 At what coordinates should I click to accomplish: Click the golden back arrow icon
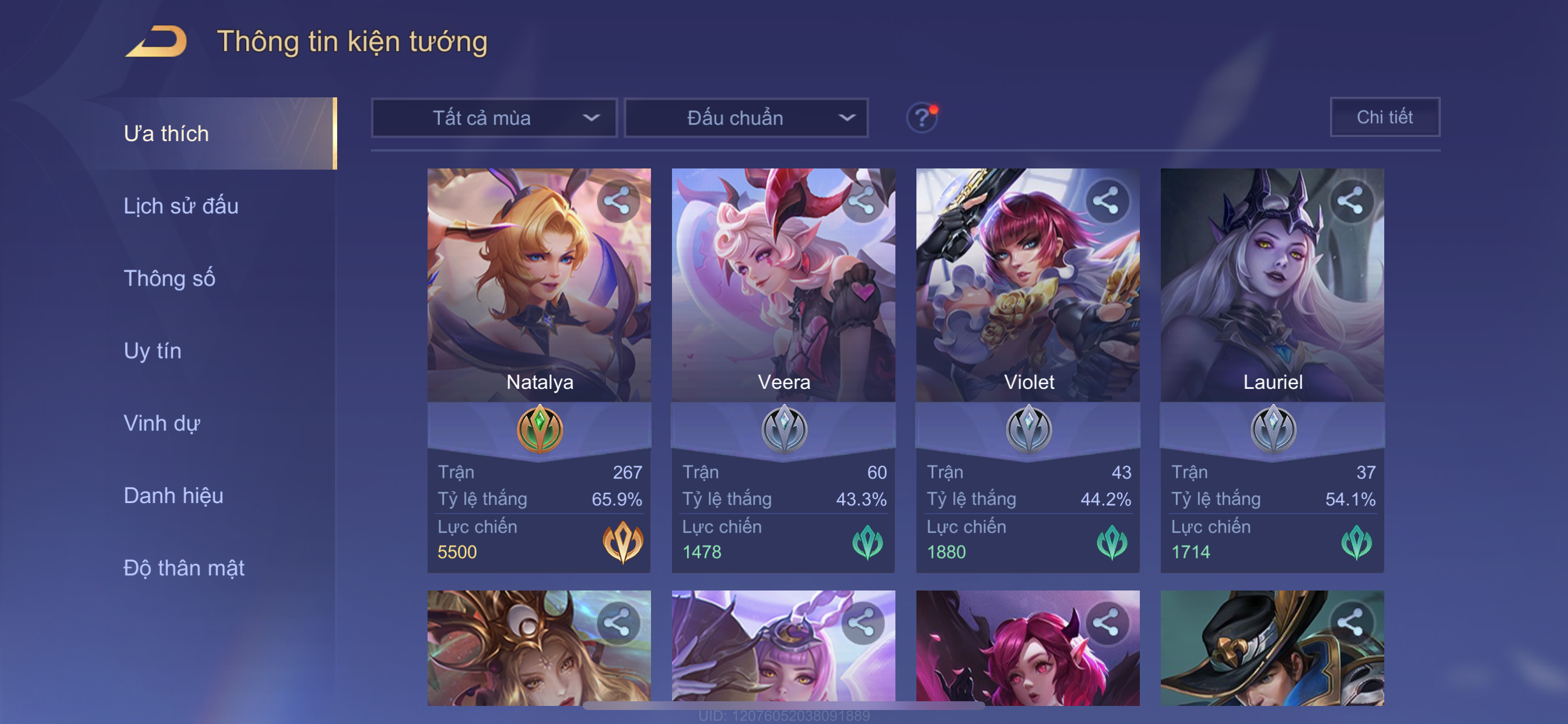pos(156,41)
